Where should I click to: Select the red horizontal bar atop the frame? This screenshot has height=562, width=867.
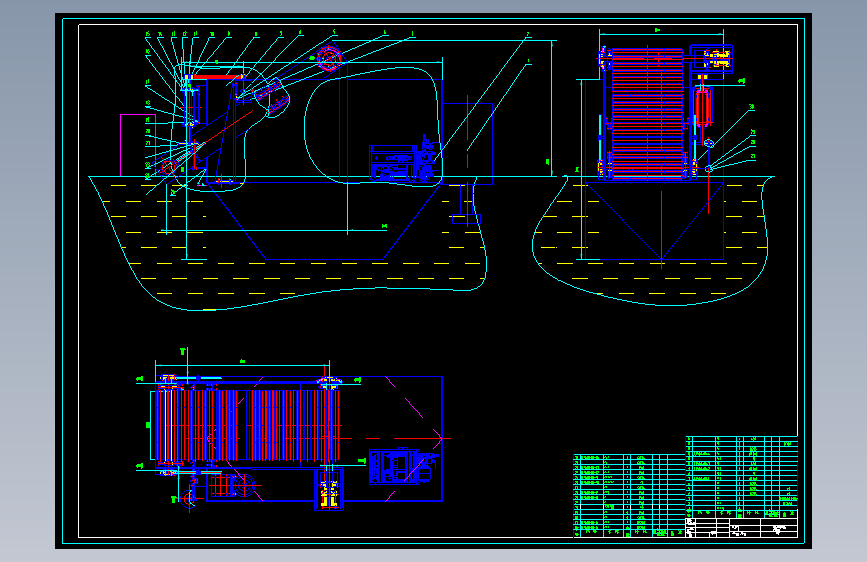coord(220,77)
